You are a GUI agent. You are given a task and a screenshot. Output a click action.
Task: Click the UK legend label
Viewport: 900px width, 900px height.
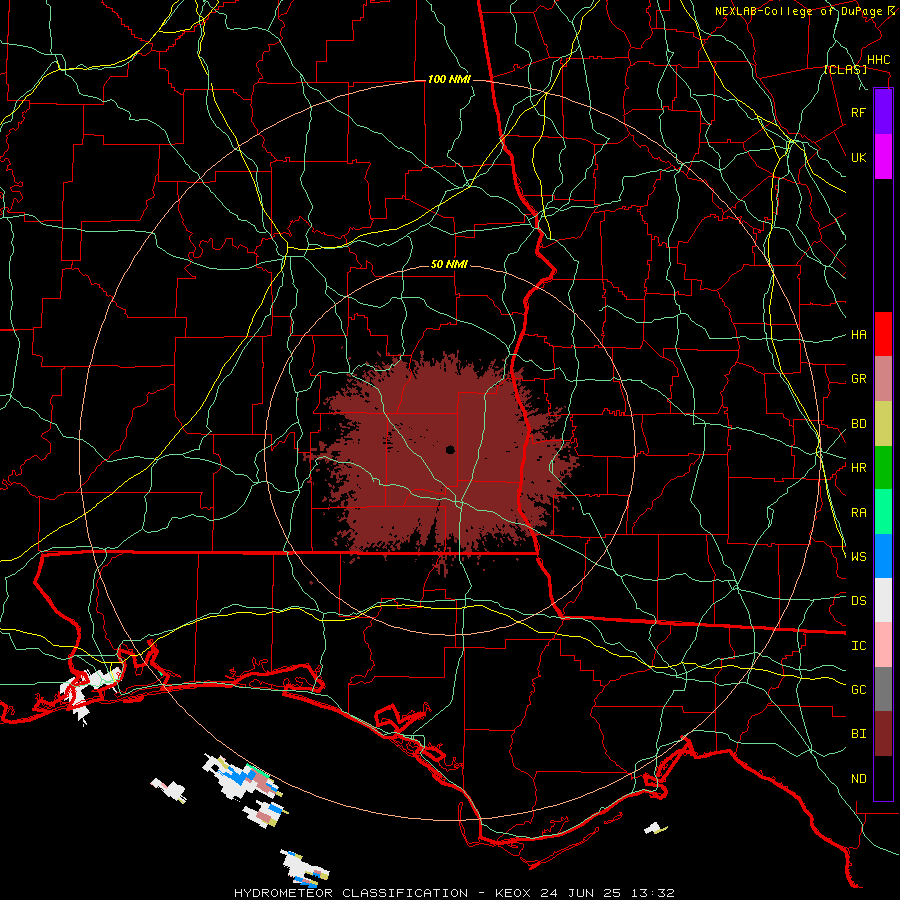point(858,157)
